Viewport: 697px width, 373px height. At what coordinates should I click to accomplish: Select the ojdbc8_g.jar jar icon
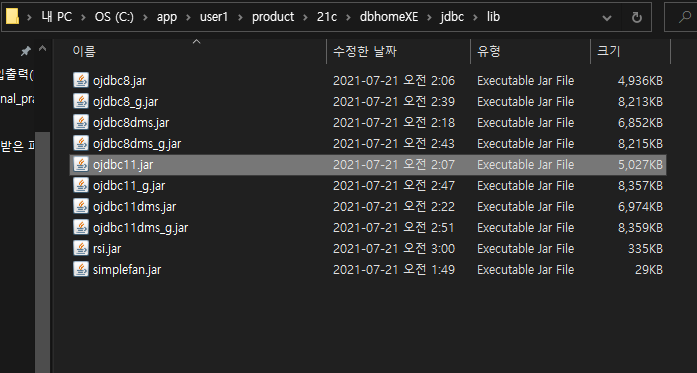pos(80,101)
